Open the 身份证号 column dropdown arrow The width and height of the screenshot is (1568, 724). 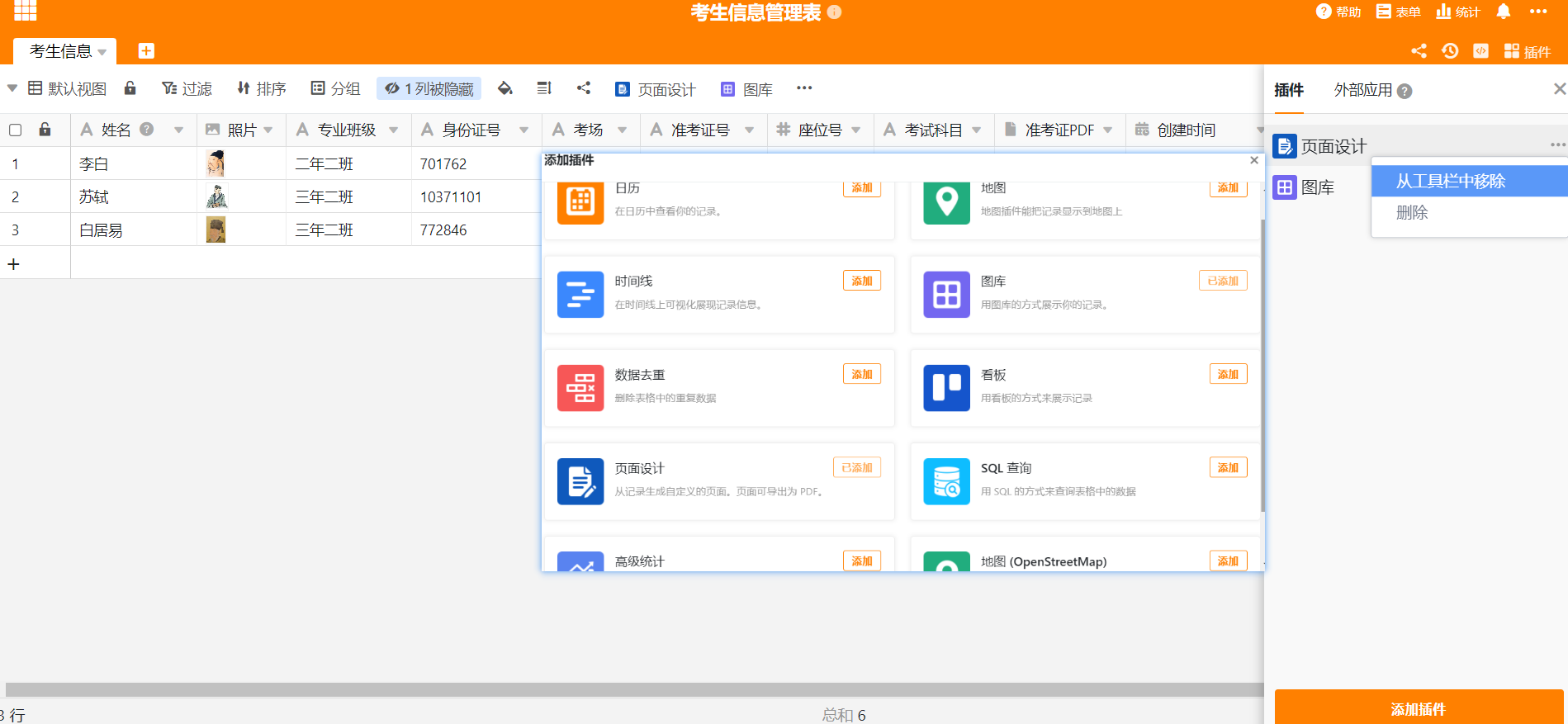523,130
